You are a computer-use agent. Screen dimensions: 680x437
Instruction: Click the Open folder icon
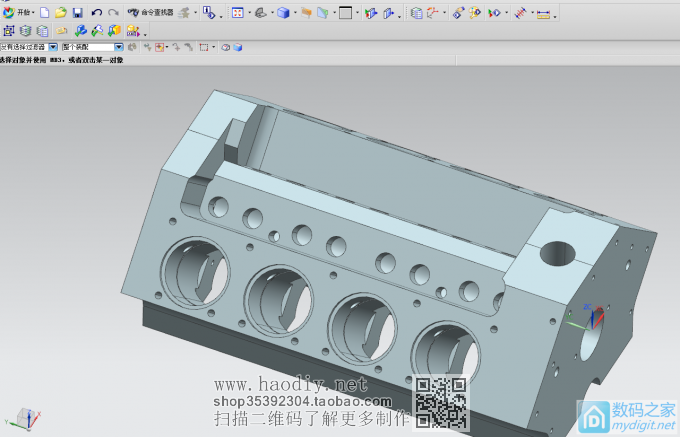60,12
